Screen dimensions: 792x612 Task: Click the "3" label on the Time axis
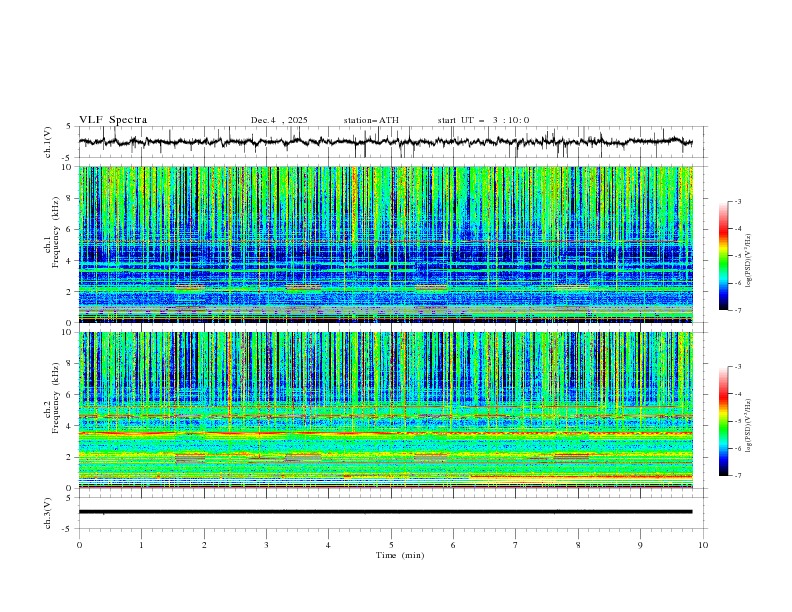pos(266,545)
